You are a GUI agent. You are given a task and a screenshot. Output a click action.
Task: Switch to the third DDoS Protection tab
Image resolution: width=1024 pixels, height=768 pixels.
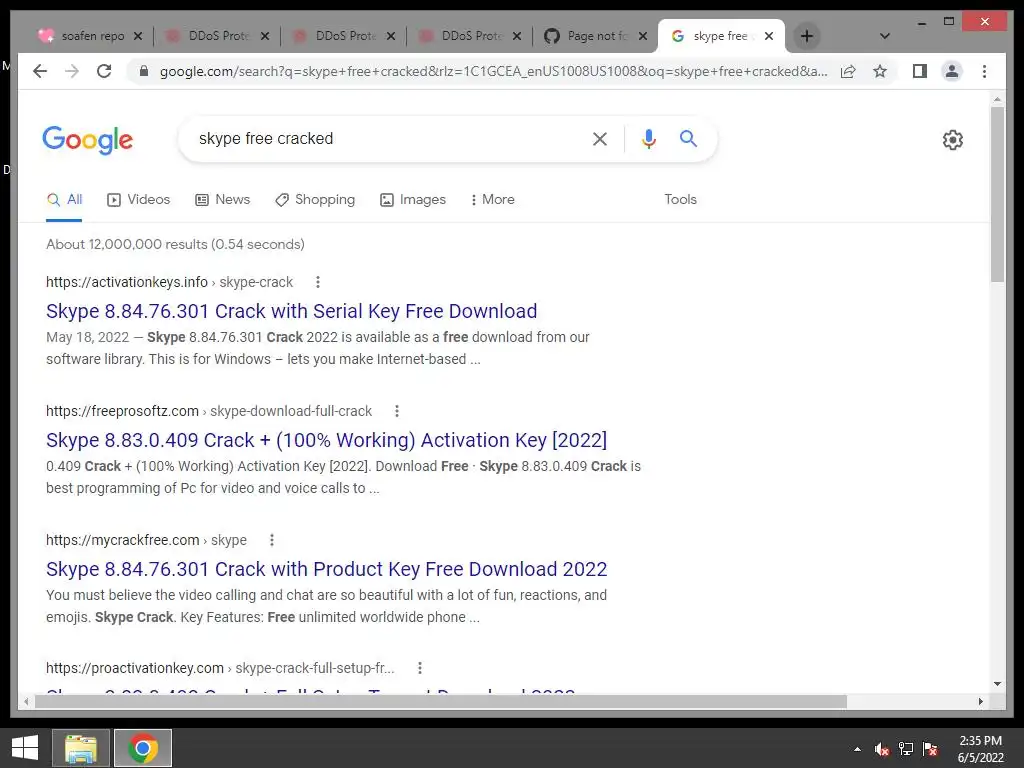[x=469, y=36]
